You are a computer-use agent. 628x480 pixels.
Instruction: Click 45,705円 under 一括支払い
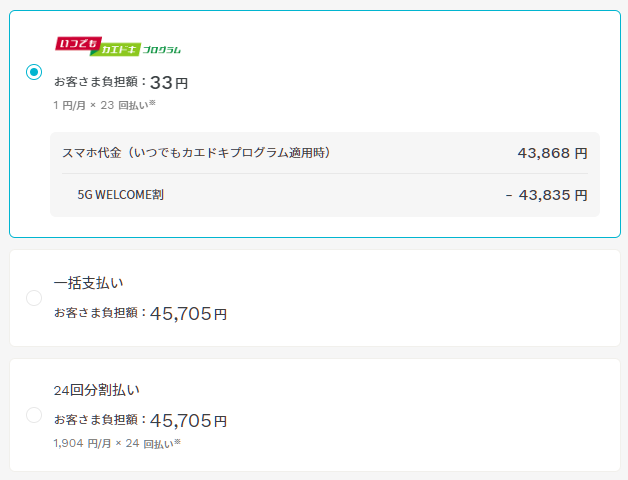(x=189, y=313)
